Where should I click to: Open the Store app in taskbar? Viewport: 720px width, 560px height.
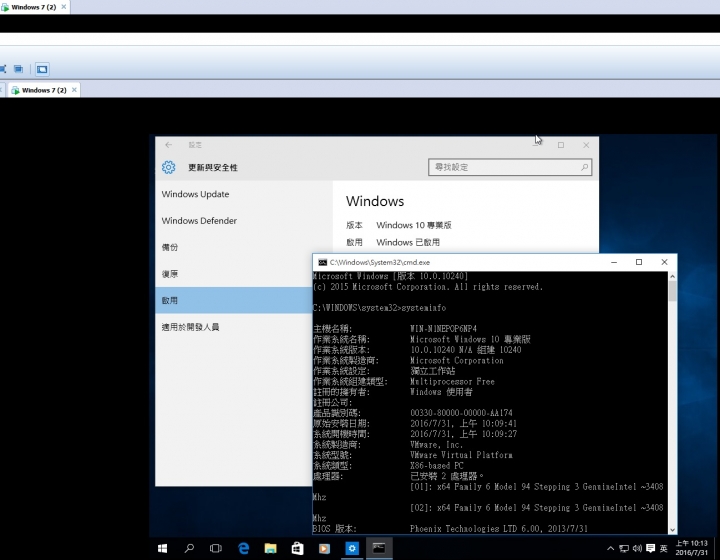pos(298,549)
